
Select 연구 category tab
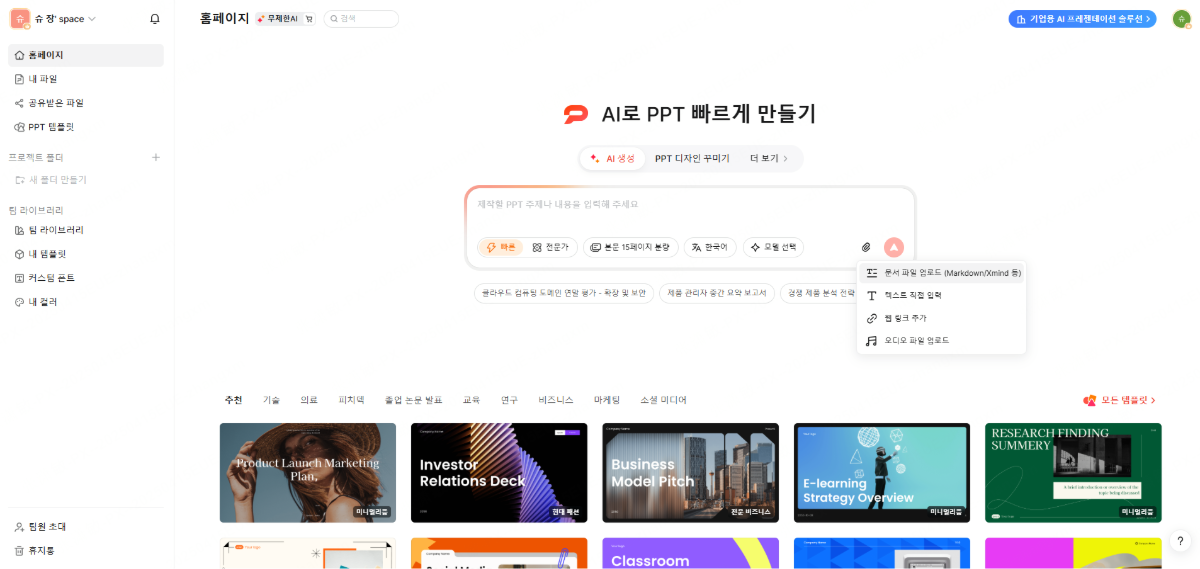[x=509, y=400]
